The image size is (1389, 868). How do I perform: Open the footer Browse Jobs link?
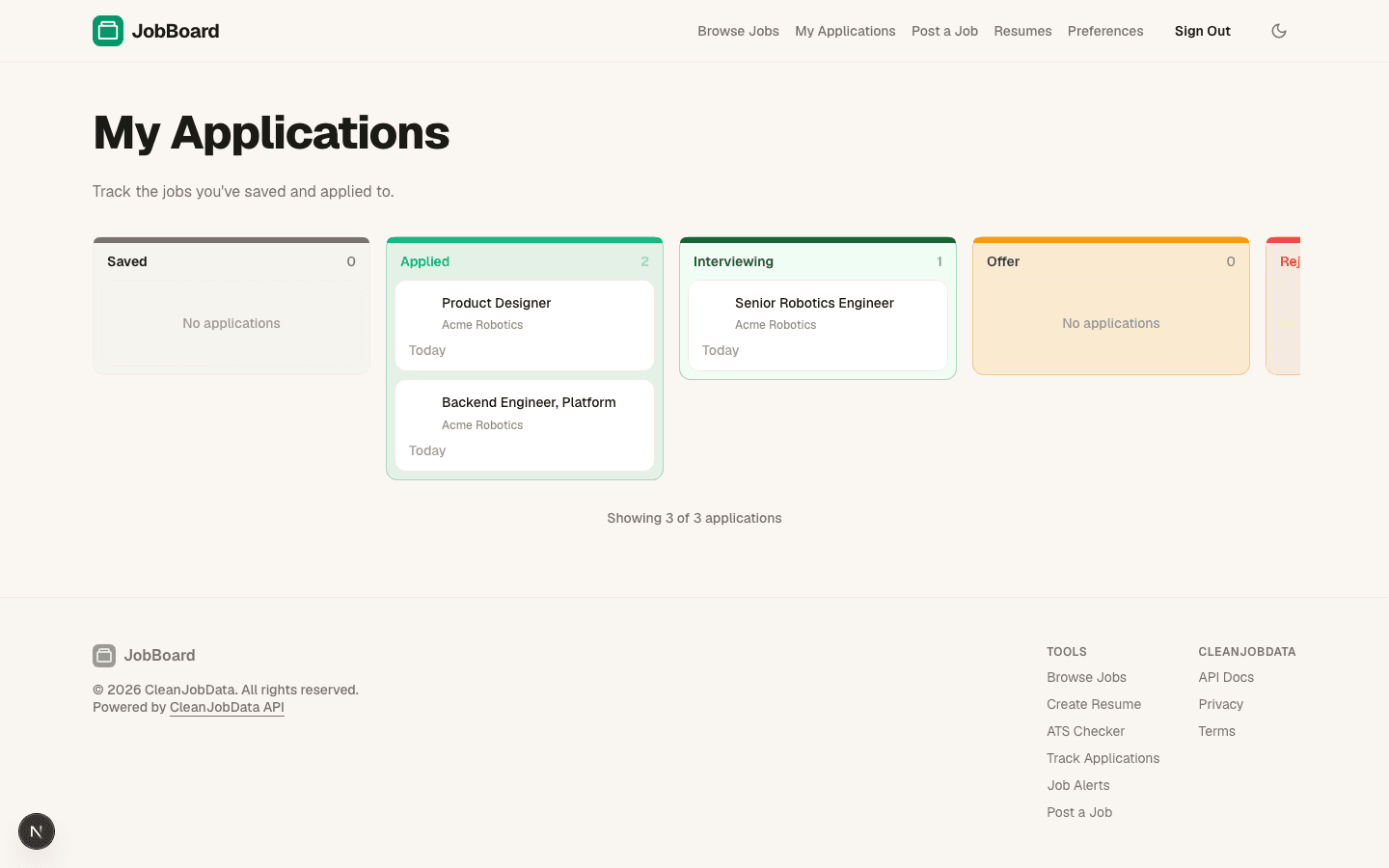[x=1086, y=677]
